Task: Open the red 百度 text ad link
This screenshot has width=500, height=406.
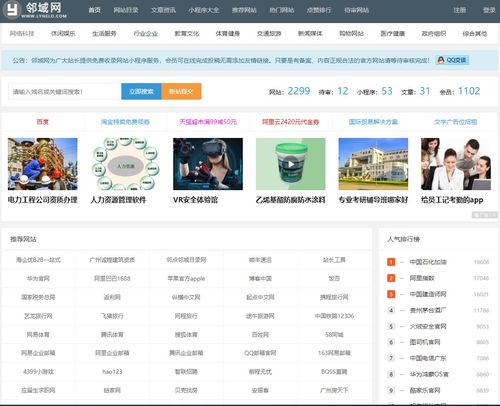Action: [x=42, y=122]
